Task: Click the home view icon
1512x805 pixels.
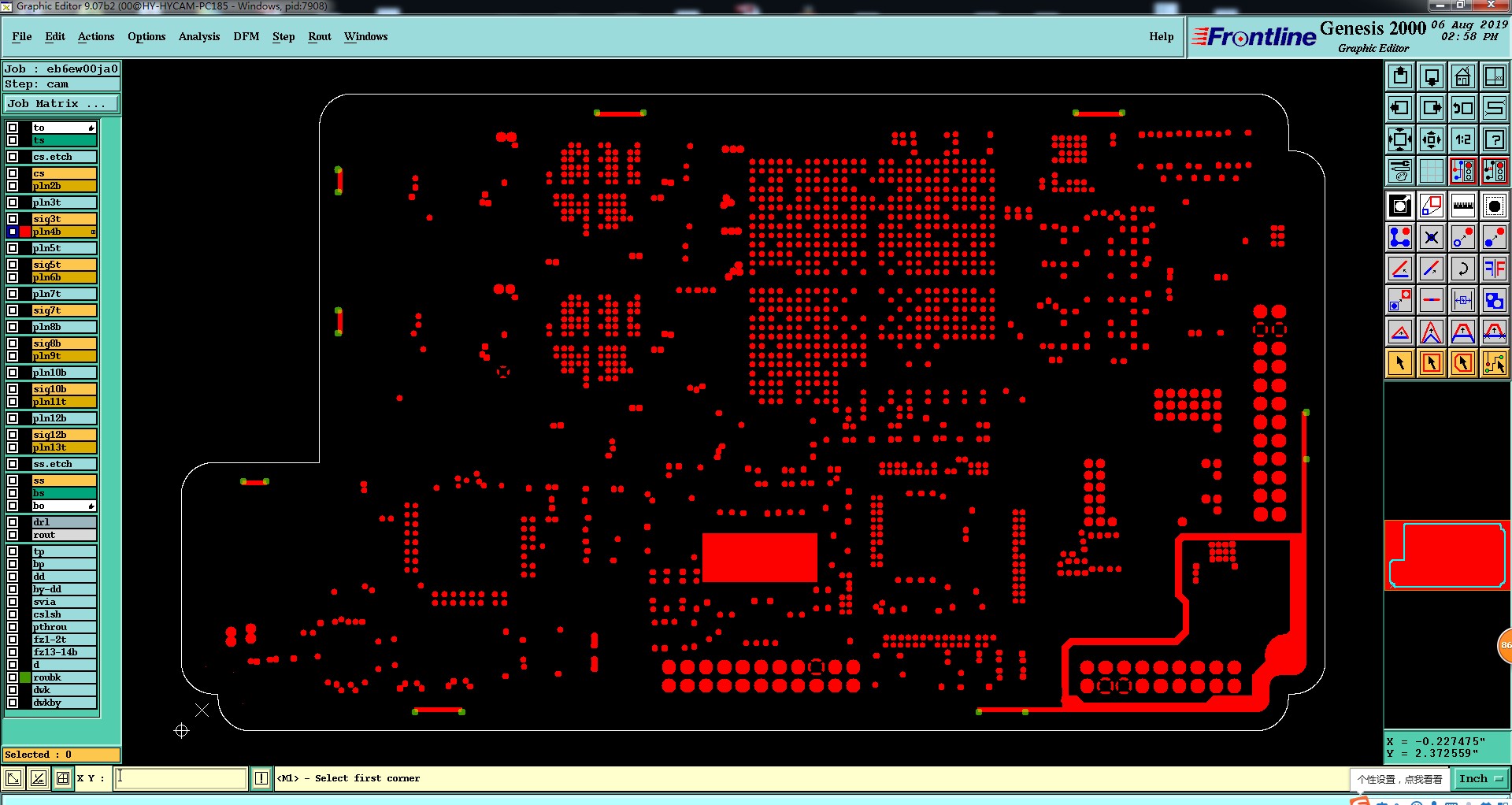Action: (1463, 76)
